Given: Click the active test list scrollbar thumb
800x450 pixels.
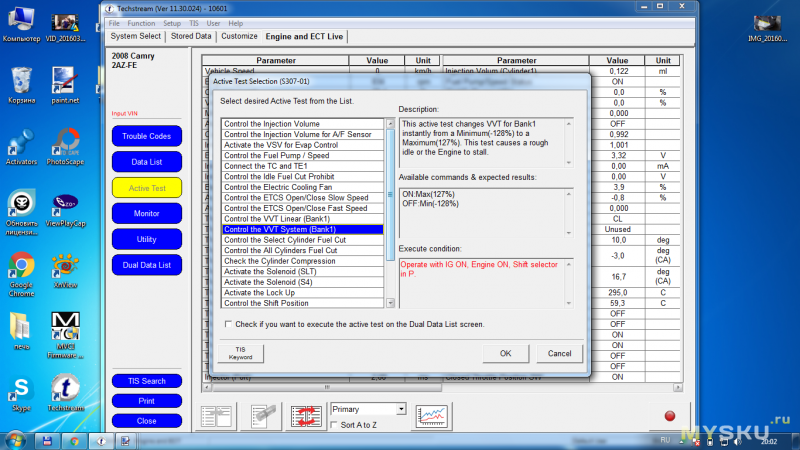Looking at the screenshot, I should pyautogui.click(x=390, y=194).
